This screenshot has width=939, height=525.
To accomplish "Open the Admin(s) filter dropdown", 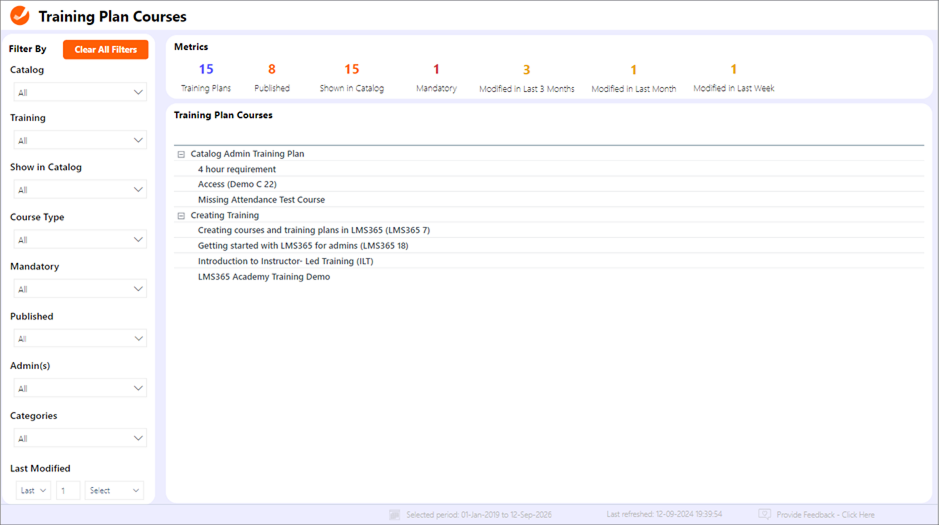I will coord(80,389).
